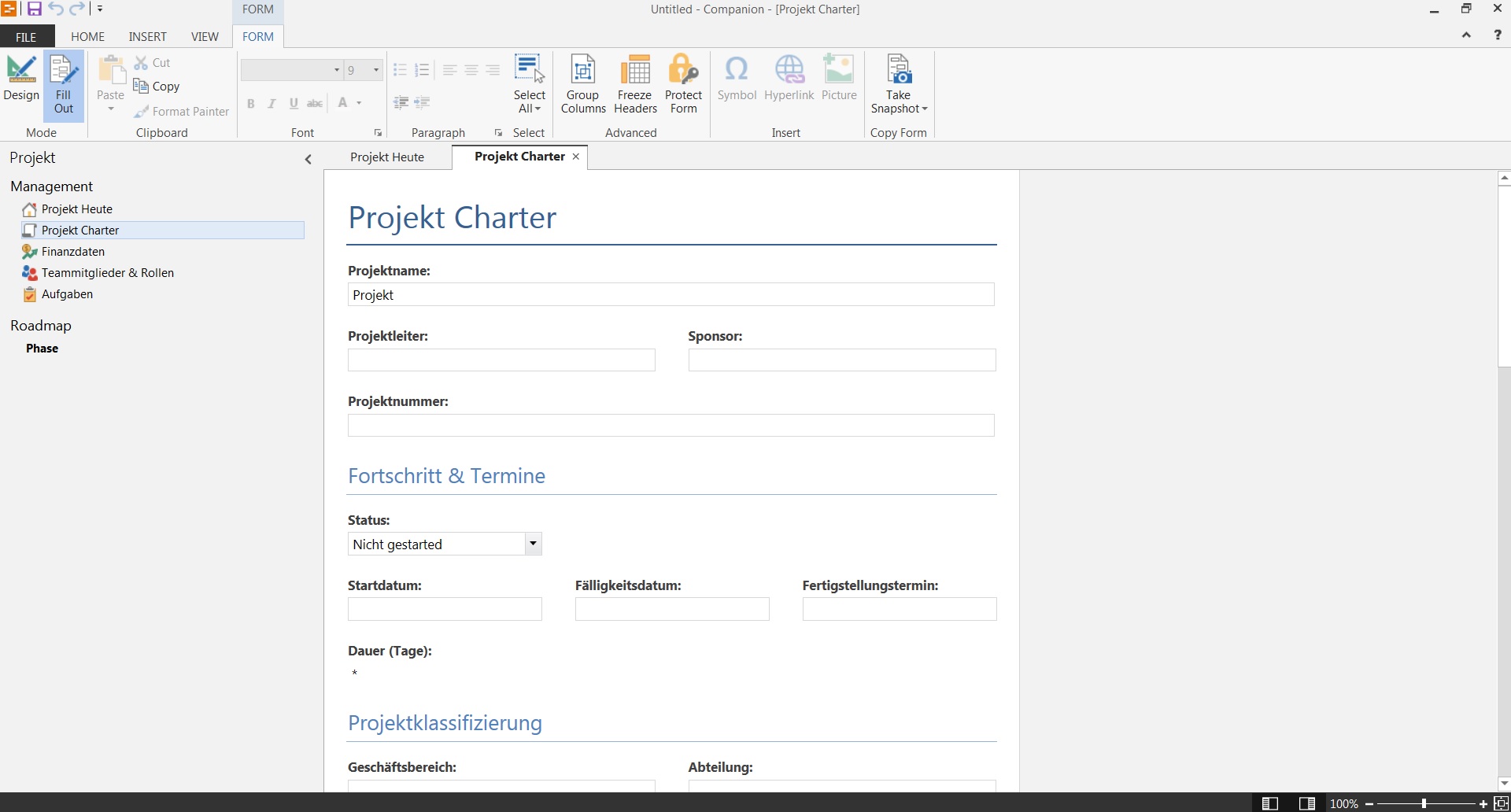Copy selection to clipboard

pos(157,87)
